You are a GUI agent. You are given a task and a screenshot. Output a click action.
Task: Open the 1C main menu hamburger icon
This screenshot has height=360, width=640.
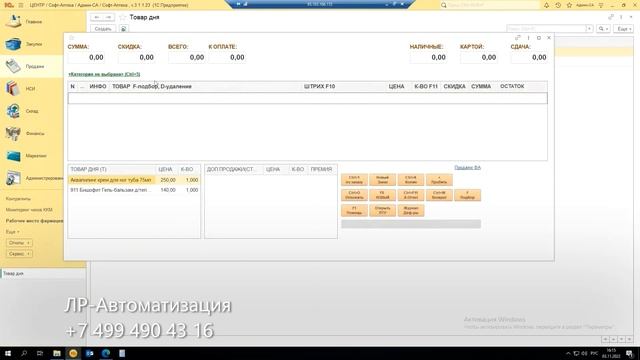pyautogui.click(x=21, y=5)
